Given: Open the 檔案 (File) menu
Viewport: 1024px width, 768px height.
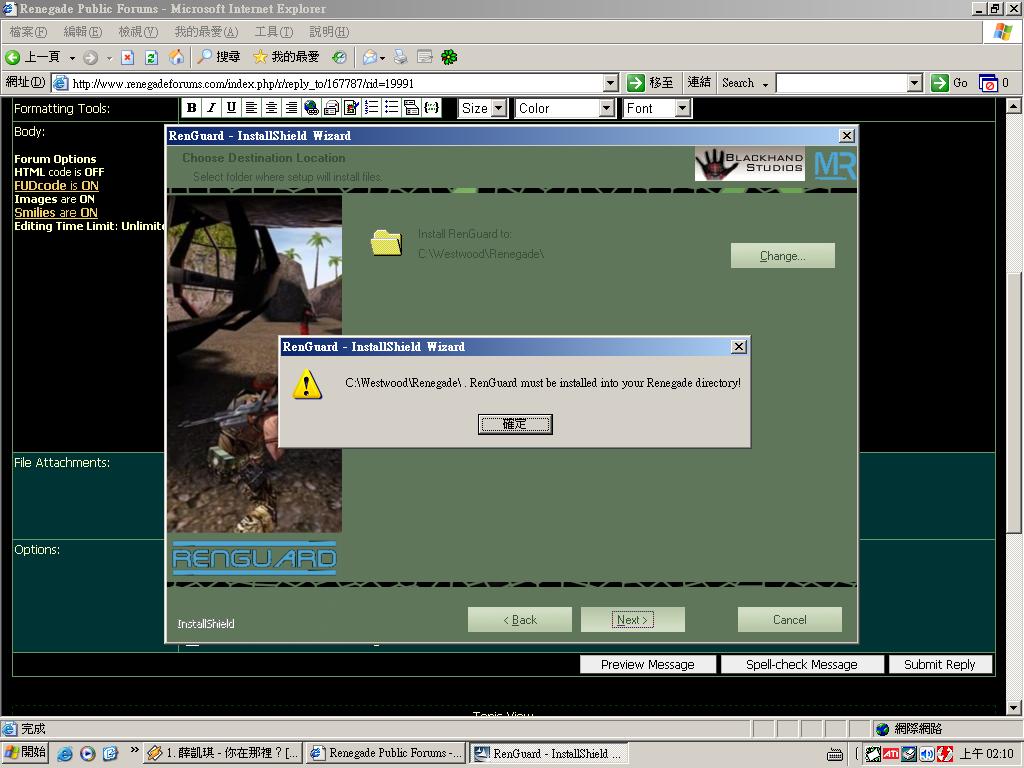Looking at the screenshot, I should tap(28, 32).
